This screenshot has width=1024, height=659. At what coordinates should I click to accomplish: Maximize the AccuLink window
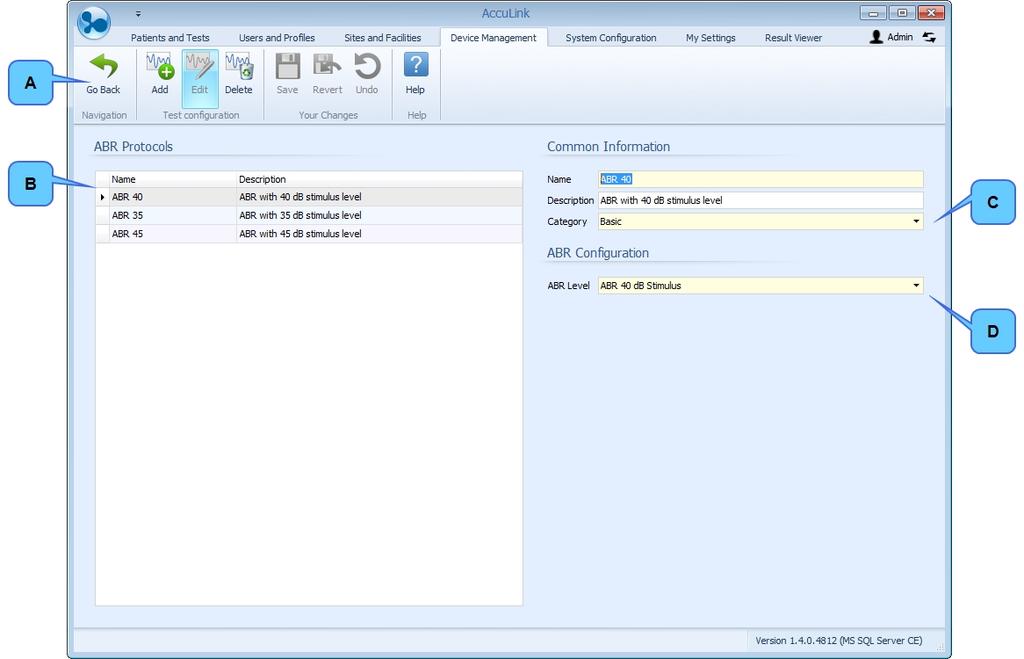(x=902, y=13)
